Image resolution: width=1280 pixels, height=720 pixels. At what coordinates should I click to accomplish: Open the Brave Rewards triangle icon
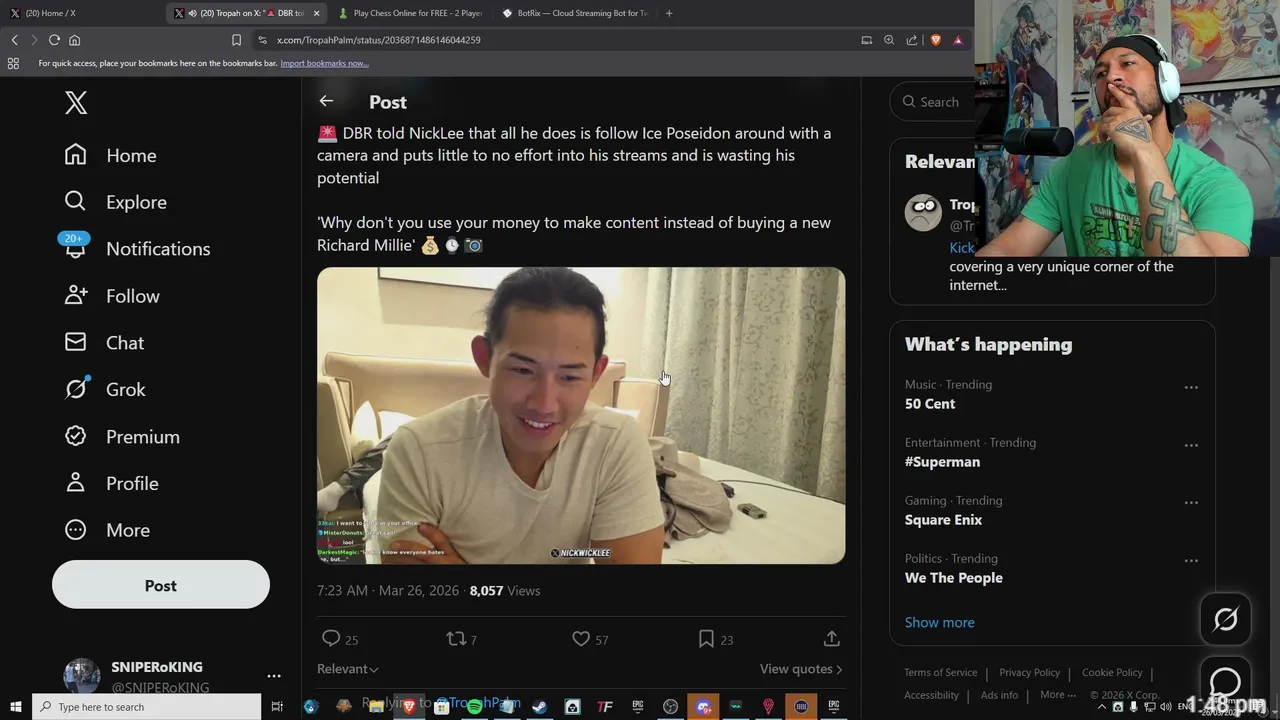click(x=958, y=40)
